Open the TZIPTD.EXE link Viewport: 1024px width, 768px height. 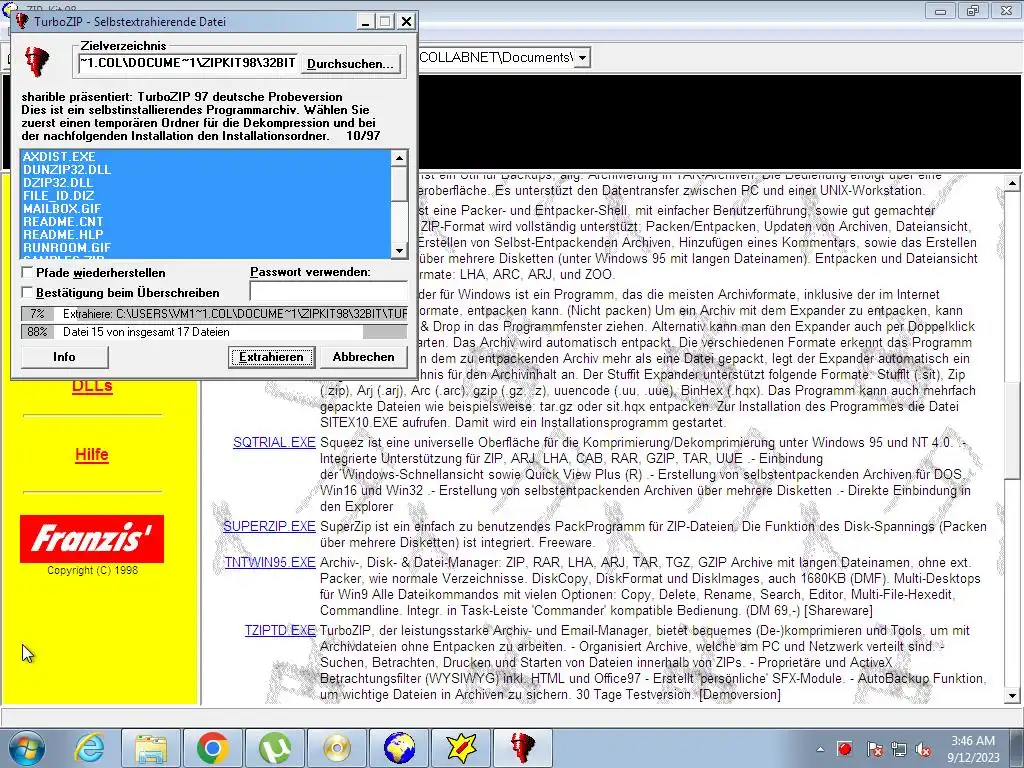pos(280,630)
